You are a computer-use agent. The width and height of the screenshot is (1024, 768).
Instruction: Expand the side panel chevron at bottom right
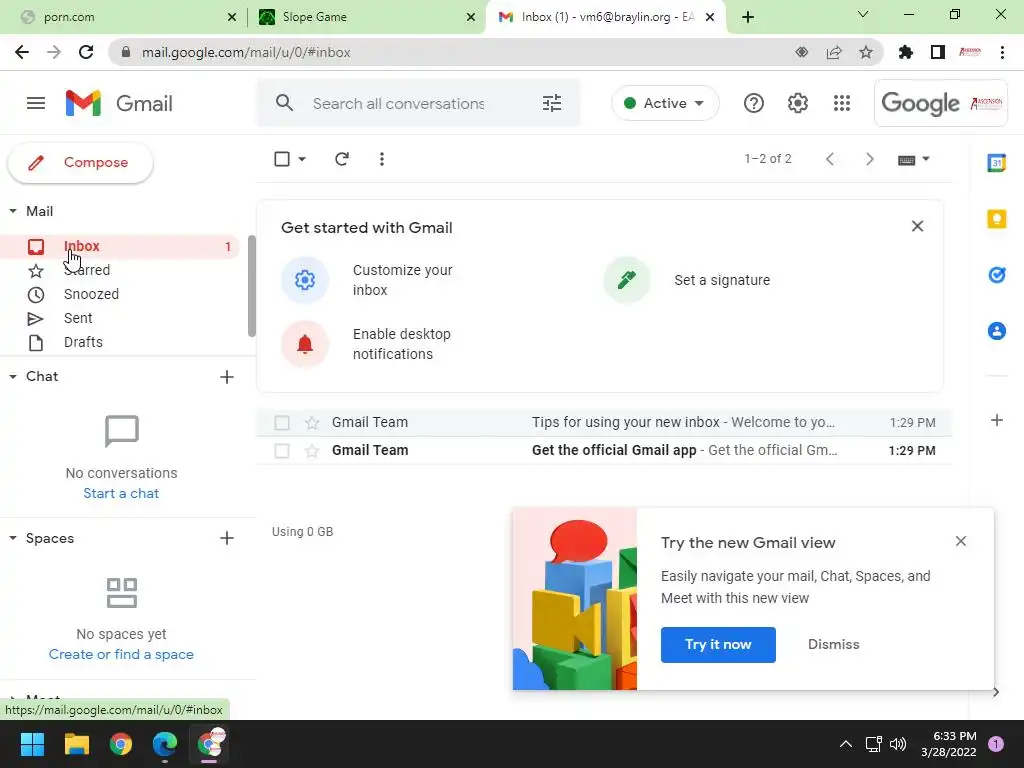tap(995, 692)
